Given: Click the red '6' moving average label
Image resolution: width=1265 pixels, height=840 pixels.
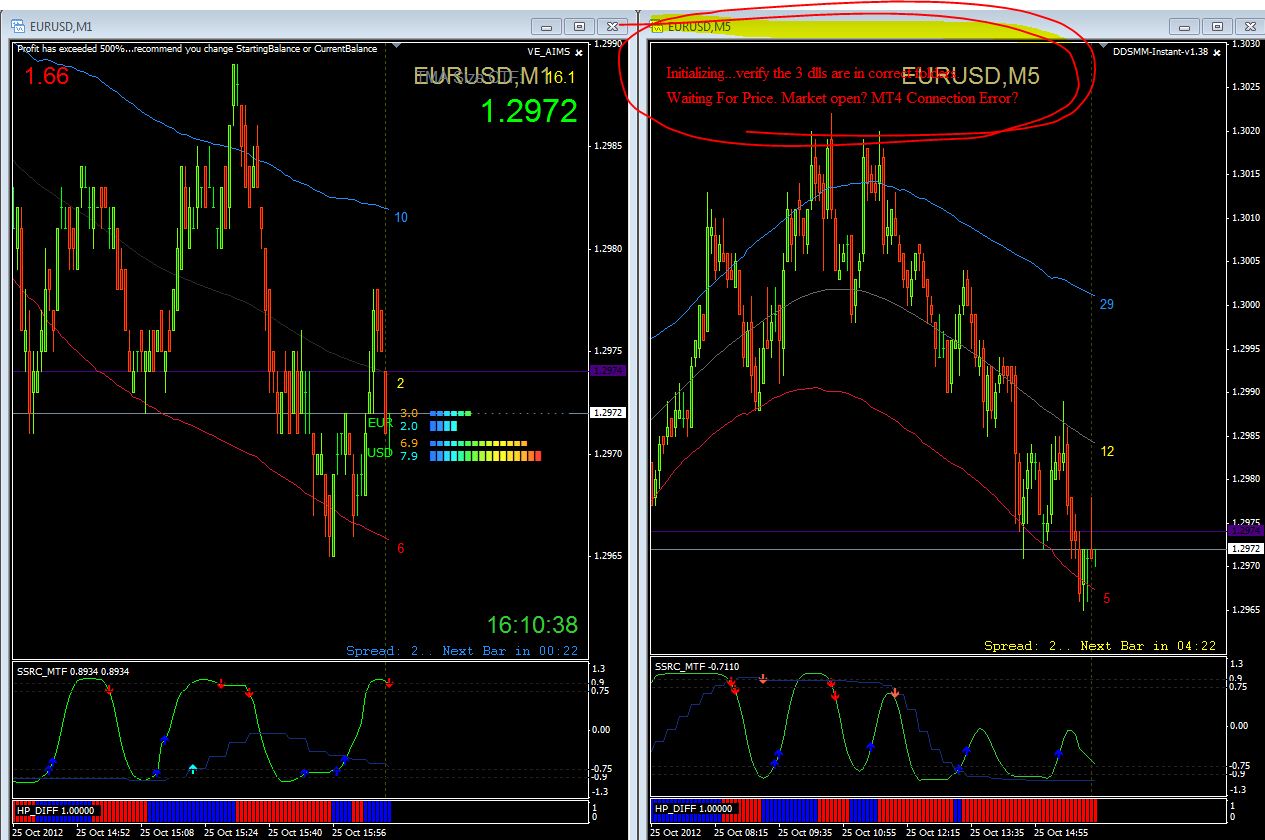Looking at the screenshot, I should pos(401,548).
